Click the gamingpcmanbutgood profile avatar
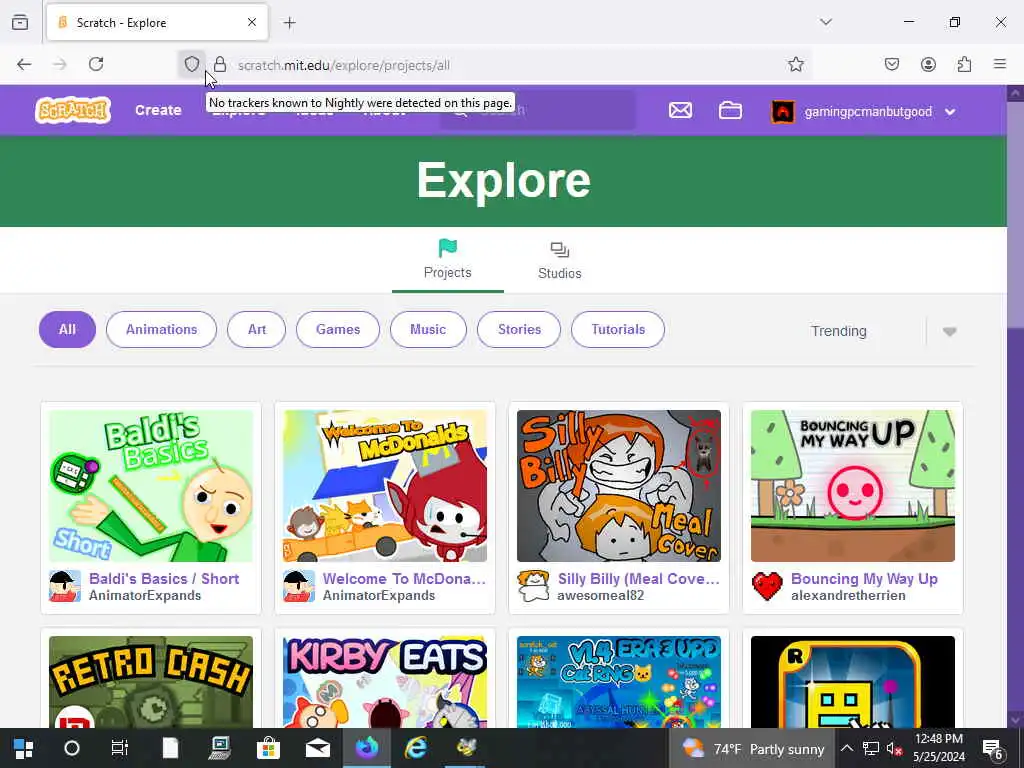The image size is (1024, 768). pyautogui.click(x=782, y=112)
